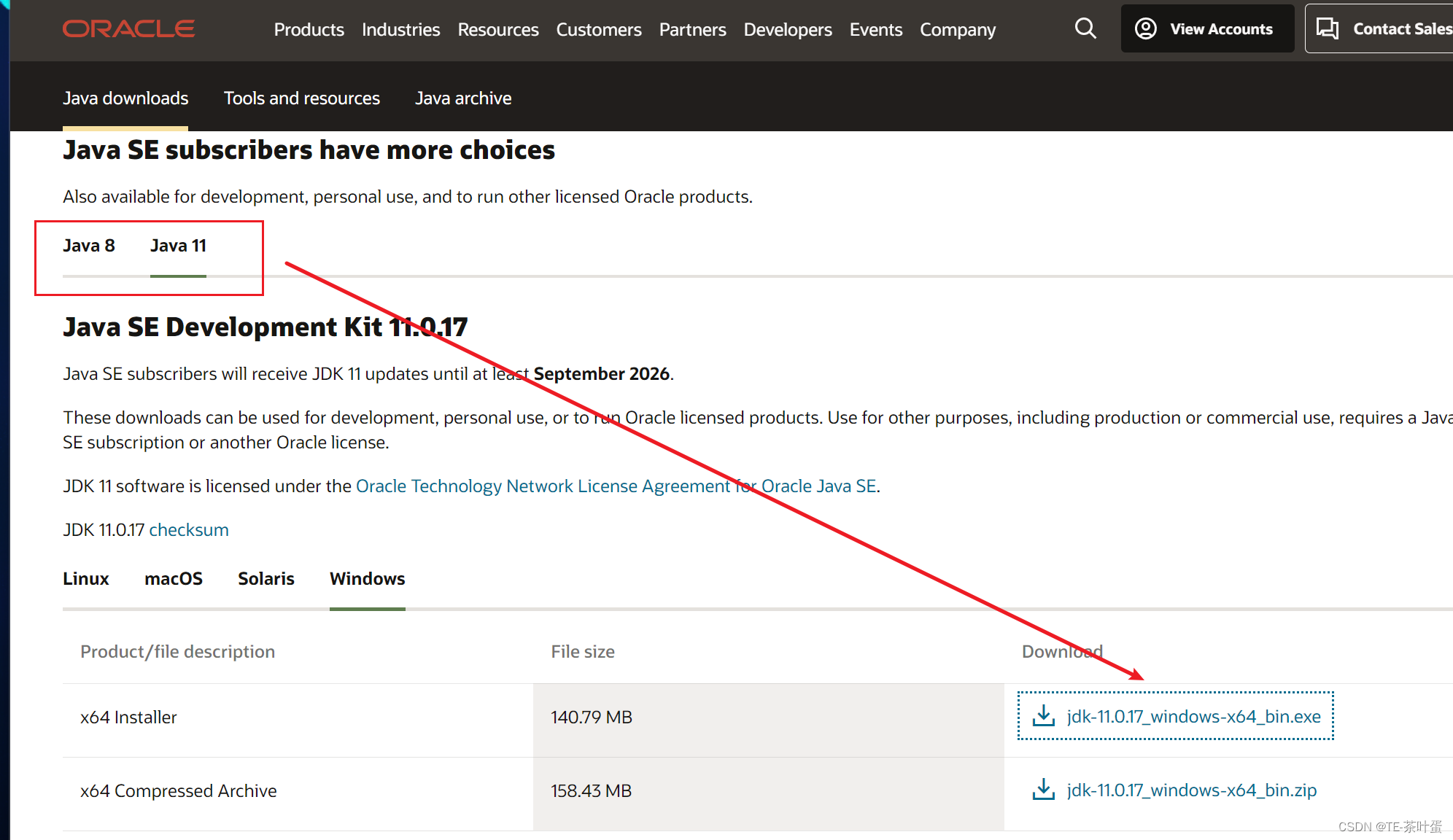1453x840 pixels.
Task: Download jdk-11.0.17_windows-x64_bin.zip link
Action: pyautogui.click(x=1192, y=790)
